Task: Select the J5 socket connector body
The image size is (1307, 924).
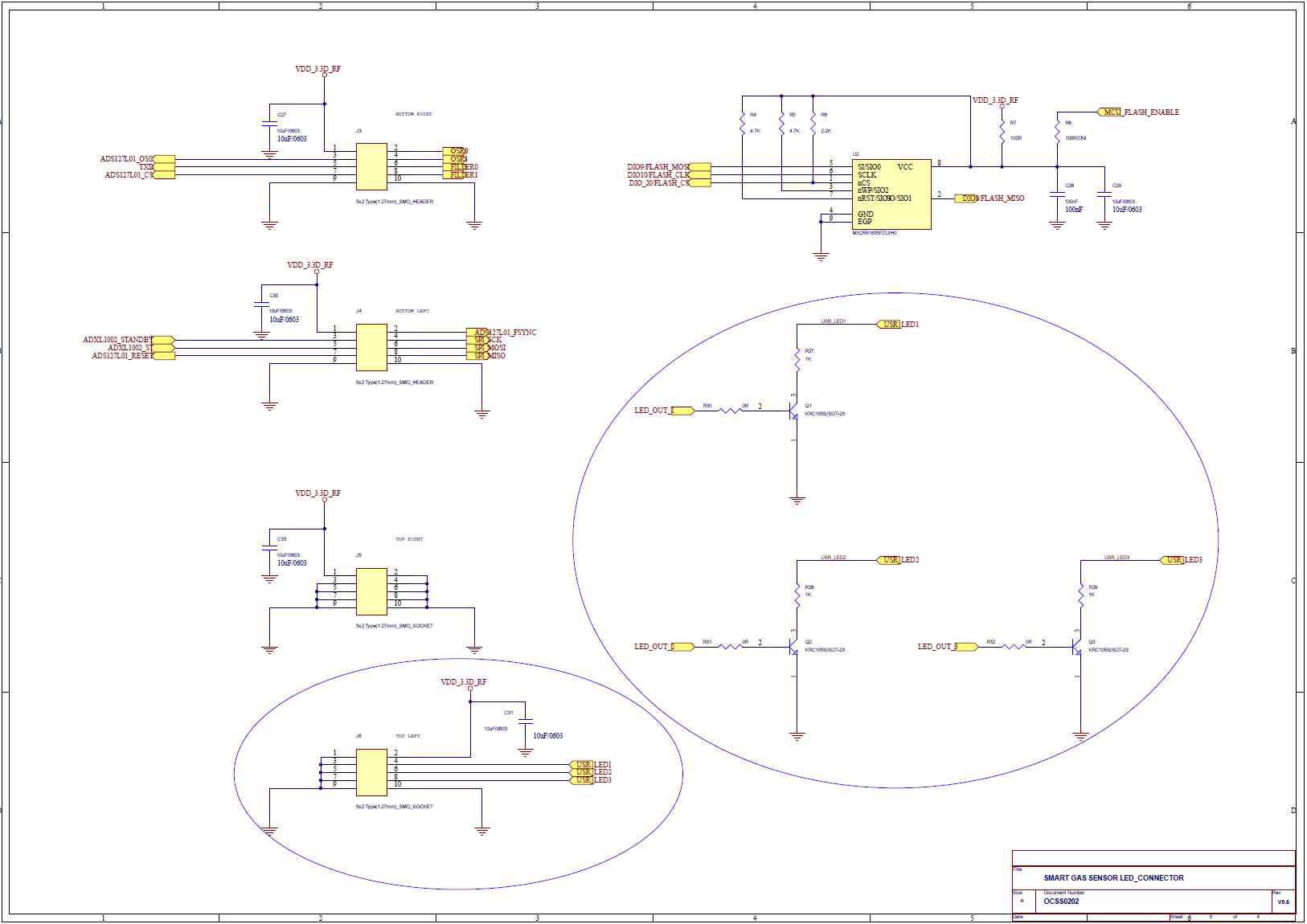Action: [x=371, y=591]
